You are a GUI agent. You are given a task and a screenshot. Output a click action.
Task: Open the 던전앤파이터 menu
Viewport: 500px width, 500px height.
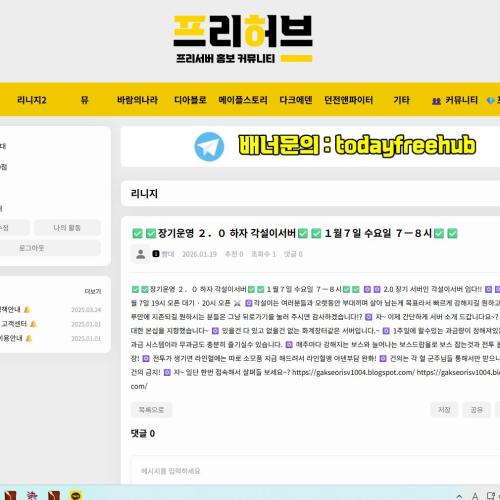point(348,100)
